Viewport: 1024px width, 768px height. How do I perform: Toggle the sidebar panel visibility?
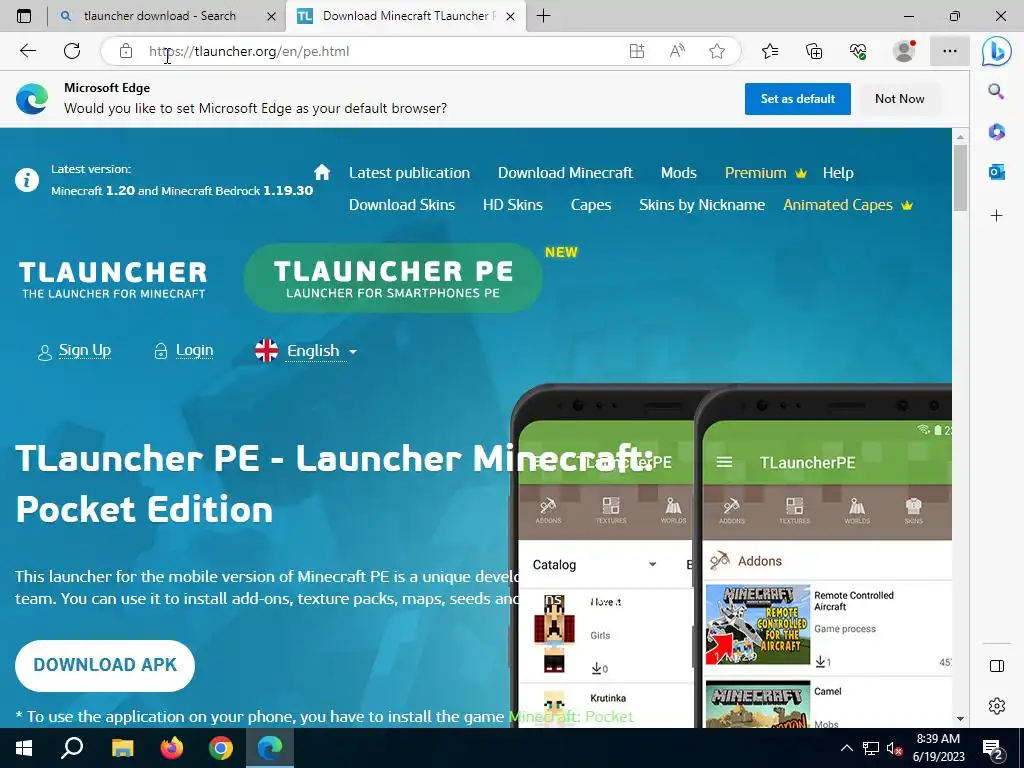pyautogui.click(x=997, y=666)
